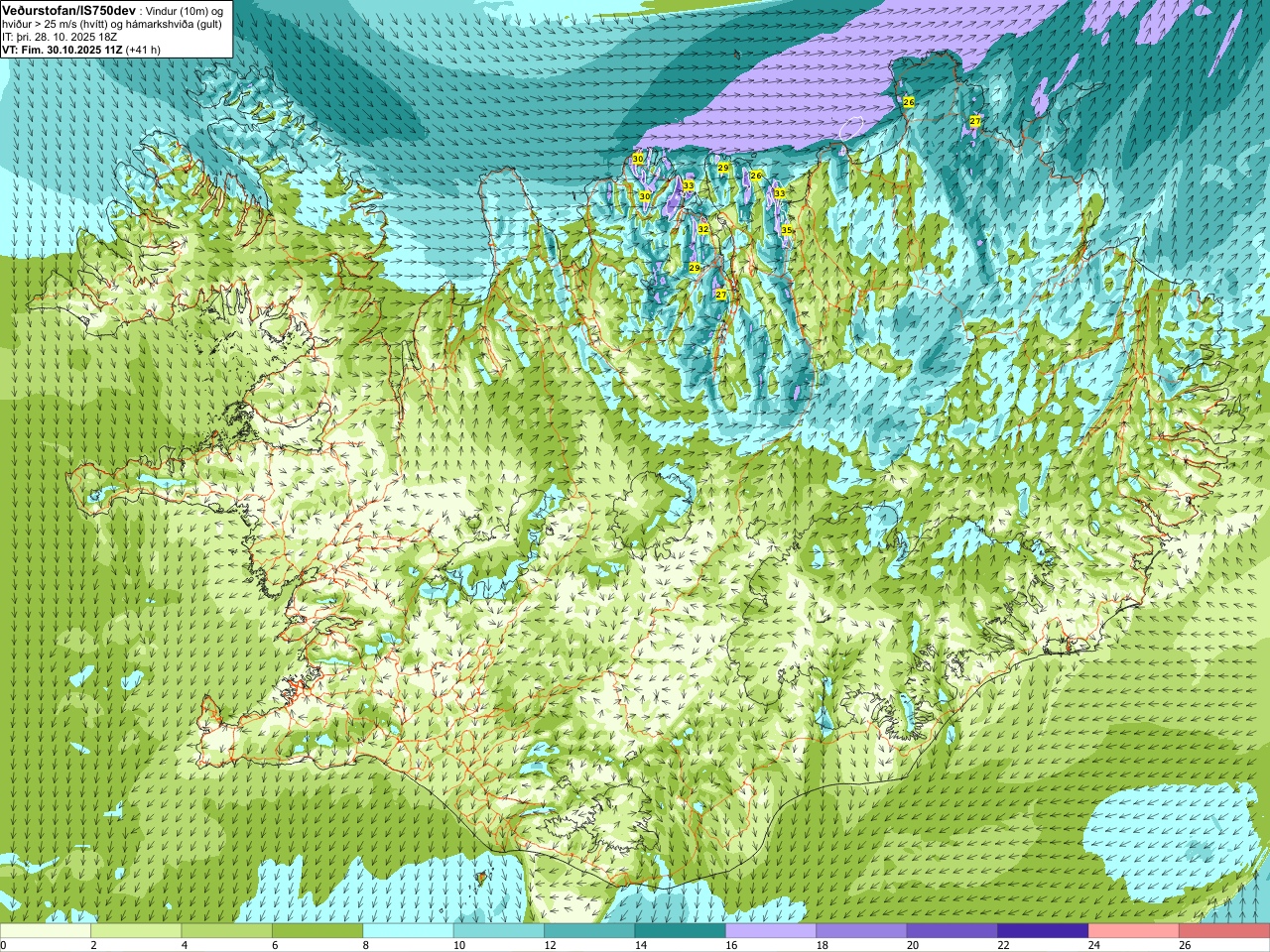Pick the 0–2 m/s pale yellow legend swatch

(x=46, y=931)
